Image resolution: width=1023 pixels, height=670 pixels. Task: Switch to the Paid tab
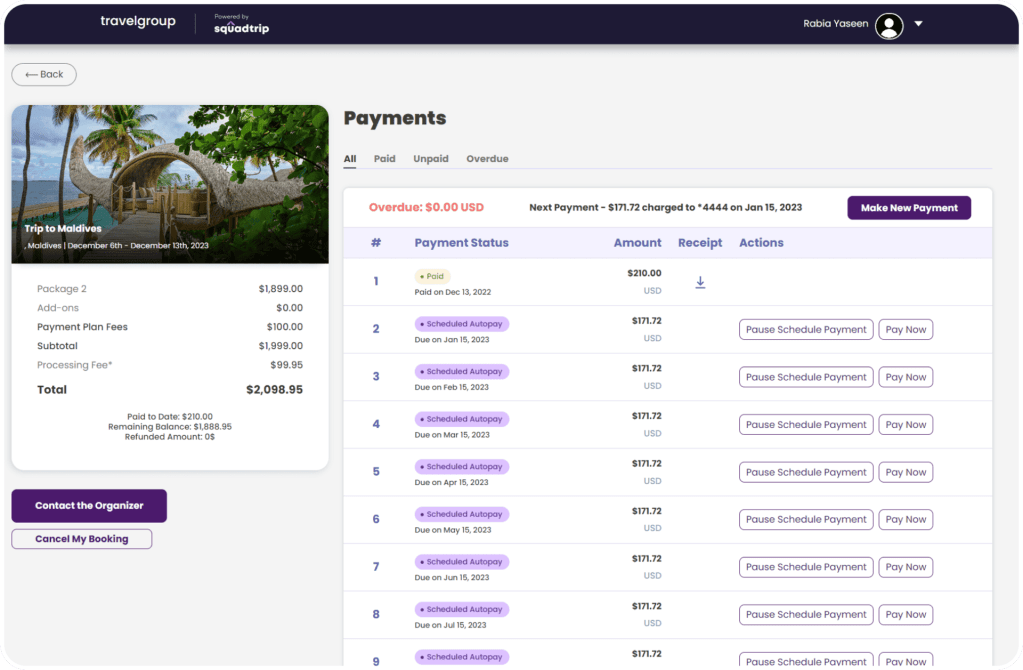coord(384,159)
